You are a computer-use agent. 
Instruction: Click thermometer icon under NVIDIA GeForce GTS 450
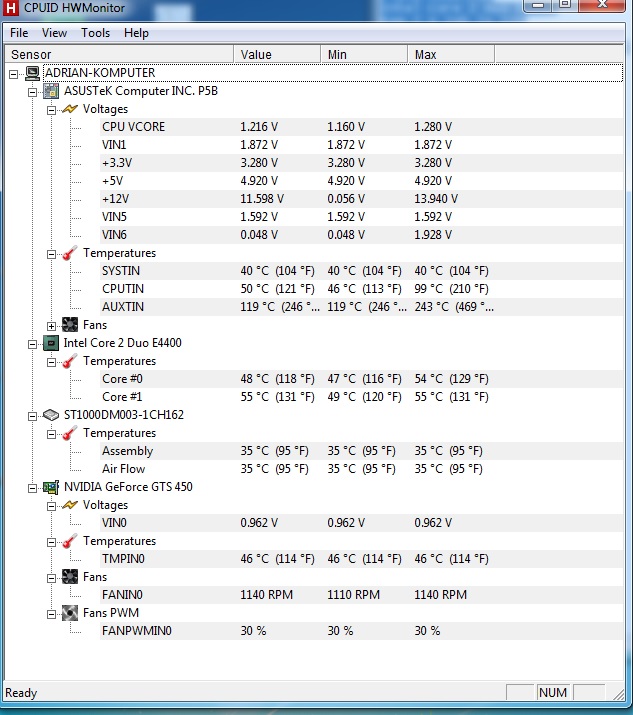click(x=70, y=541)
